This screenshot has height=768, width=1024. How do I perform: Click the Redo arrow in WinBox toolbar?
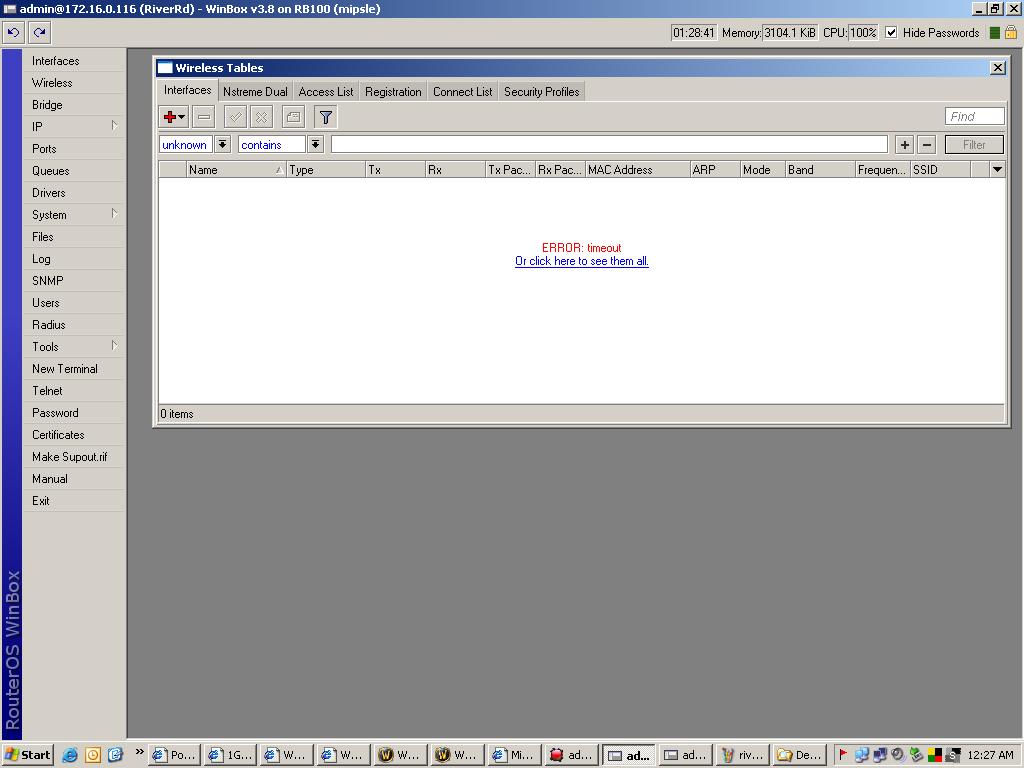[39, 32]
